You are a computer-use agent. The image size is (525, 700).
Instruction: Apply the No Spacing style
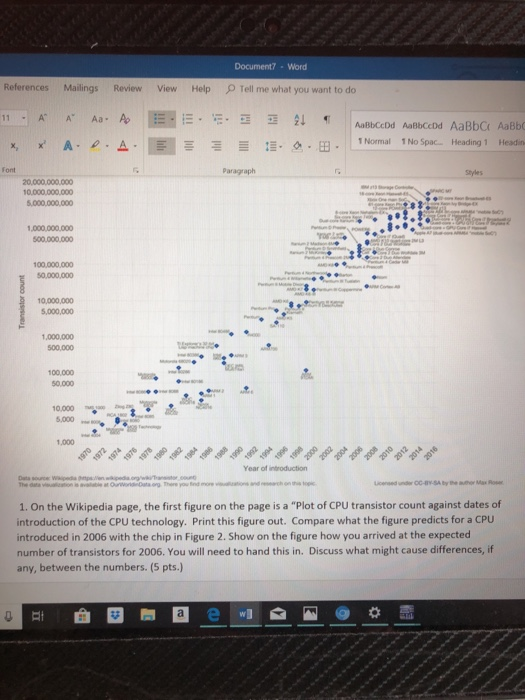coord(422,133)
